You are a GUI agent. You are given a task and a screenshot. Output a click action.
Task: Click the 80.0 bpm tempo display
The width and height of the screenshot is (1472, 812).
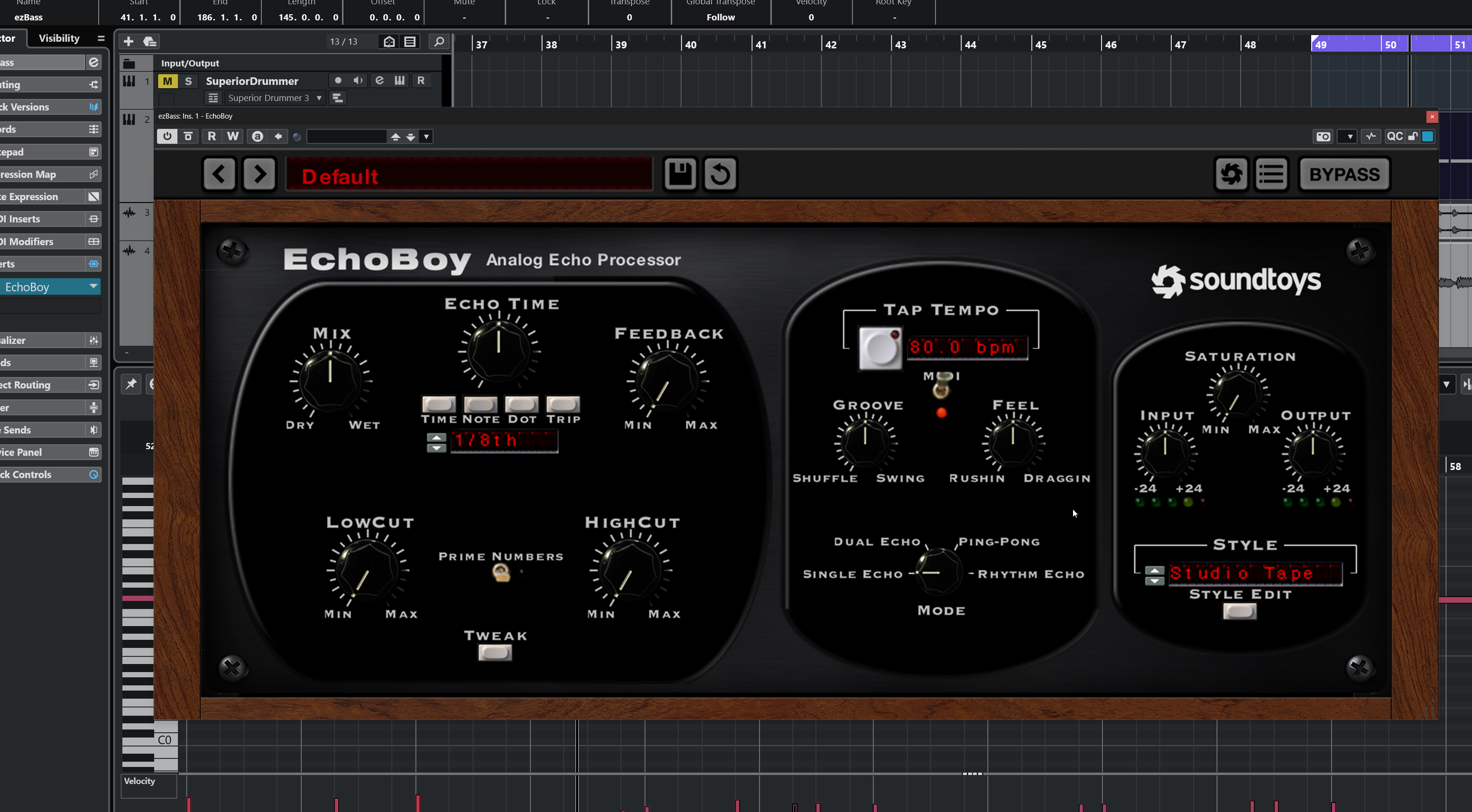[967, 348]
